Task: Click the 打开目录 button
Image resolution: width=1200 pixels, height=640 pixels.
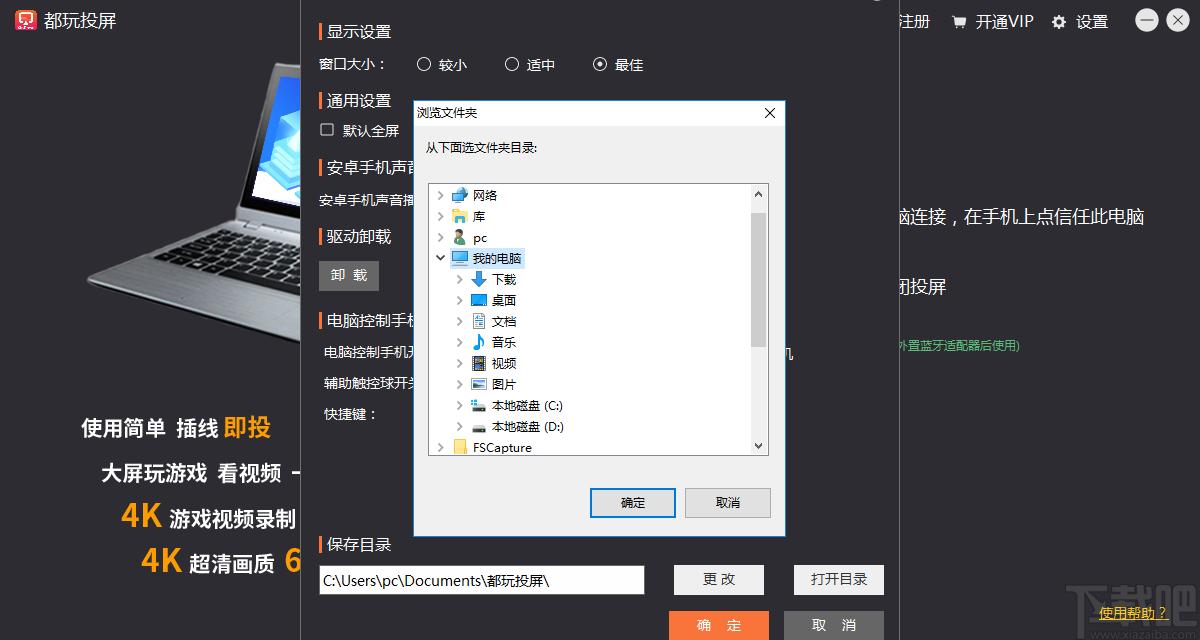Action: (x=839, y=579)
